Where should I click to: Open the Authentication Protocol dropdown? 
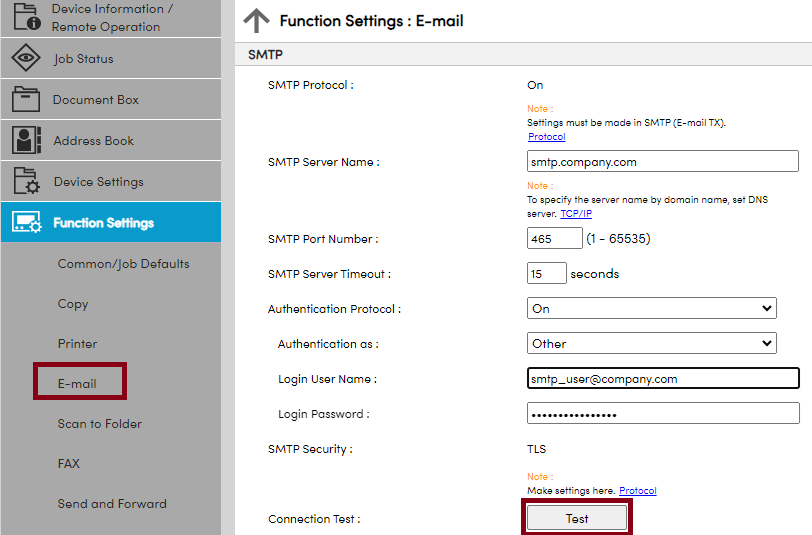click(651, 309)
